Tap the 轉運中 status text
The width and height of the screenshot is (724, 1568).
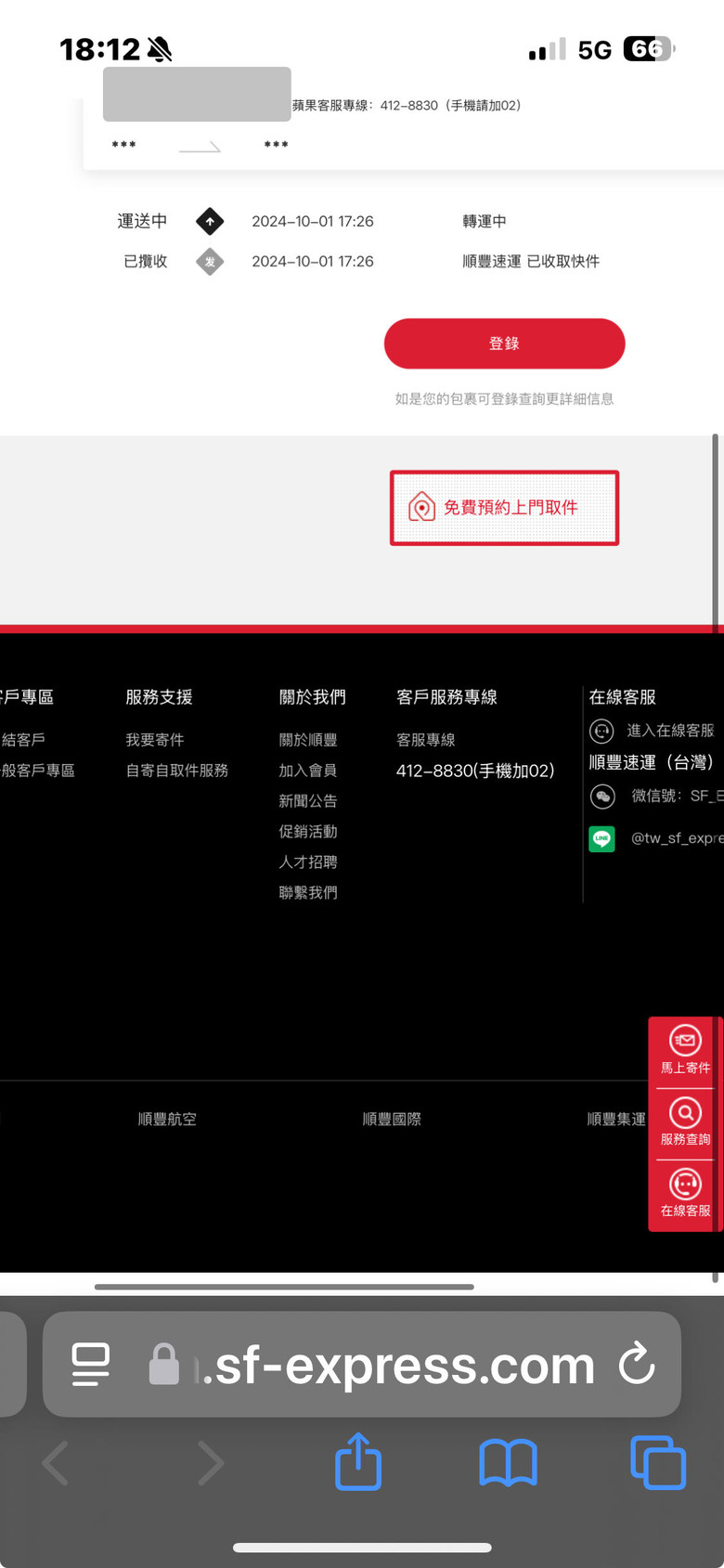pyautogui.click(x=485, y=222)
